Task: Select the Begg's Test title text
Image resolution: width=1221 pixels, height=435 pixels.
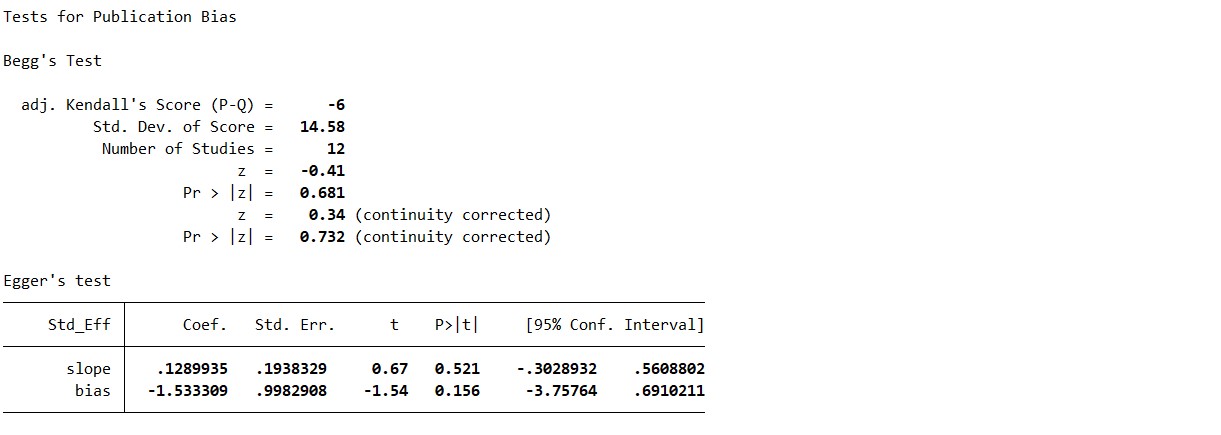Action: click(52, 61)
